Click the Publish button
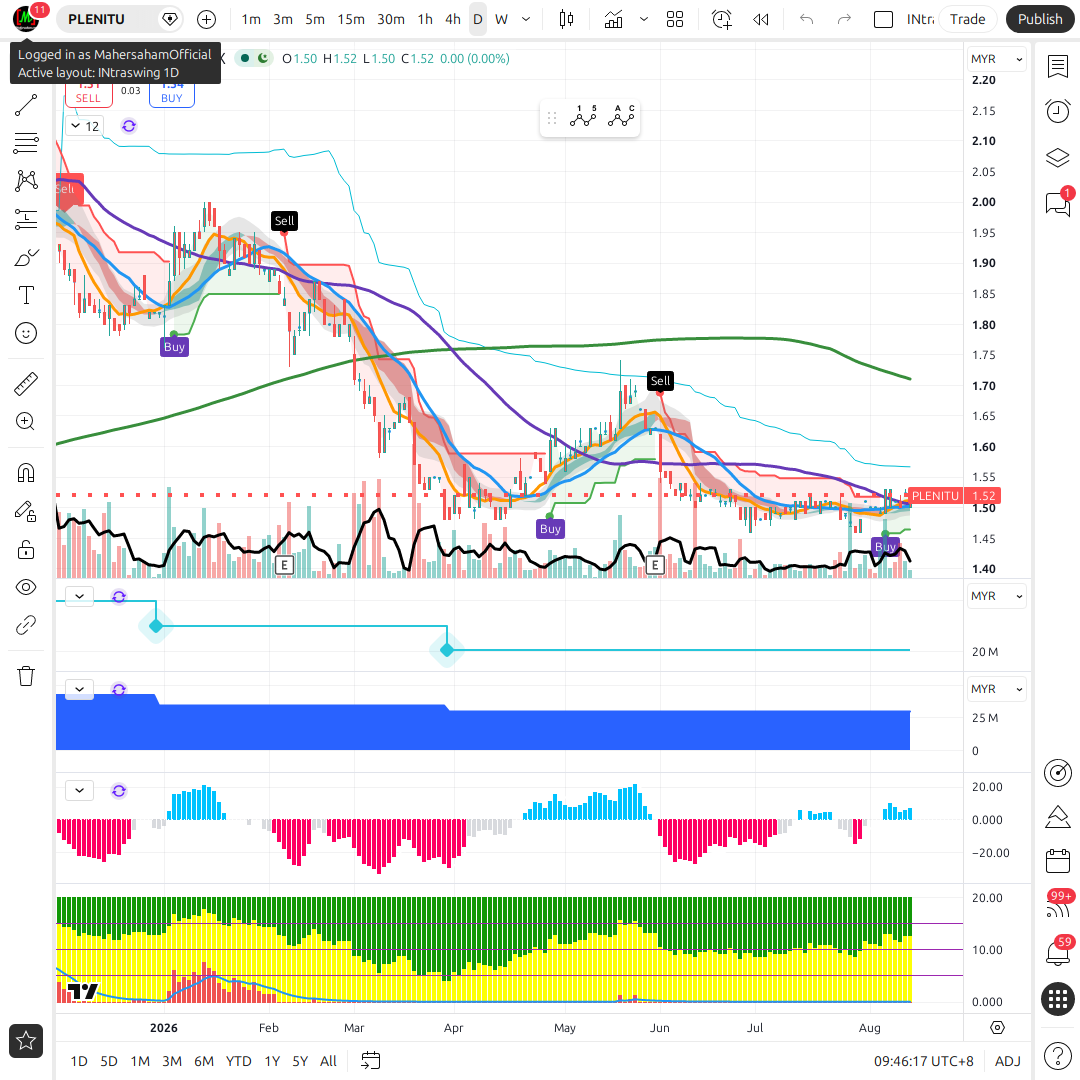1080x1080 pixels. click(x=1040, y=19)
